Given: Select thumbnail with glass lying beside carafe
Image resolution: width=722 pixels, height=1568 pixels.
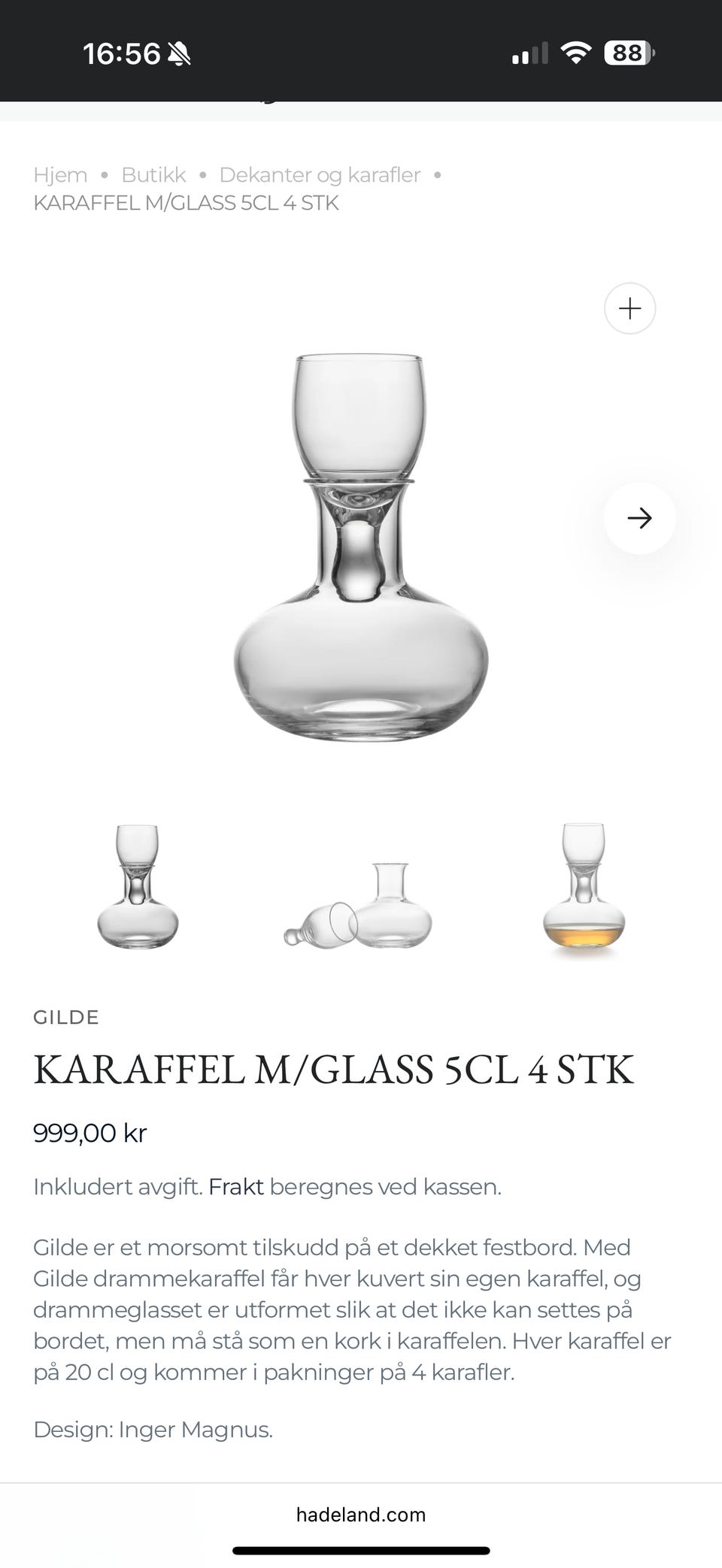Looking at the screenshot, I should click(x=359, y=905).
